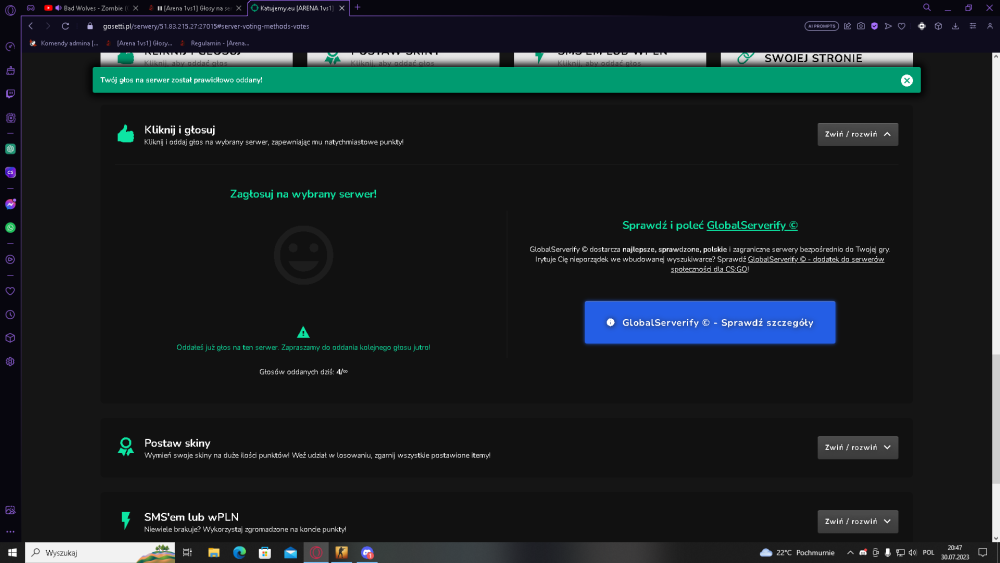Screen dimensions: 1000x563
Task: Open the profile account icon in toolbar
Action: 990,26
